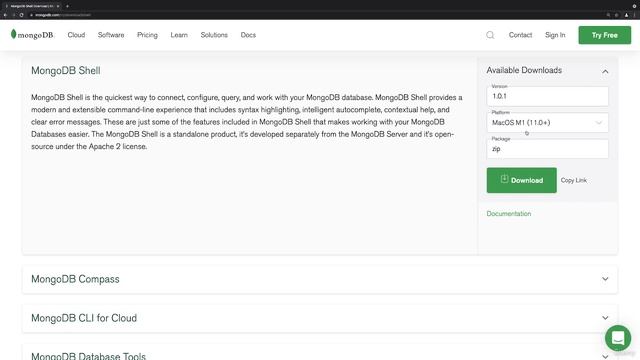Click the Try Free button
Viewport: 640px width, 360px height.
(x=604, y=35)
